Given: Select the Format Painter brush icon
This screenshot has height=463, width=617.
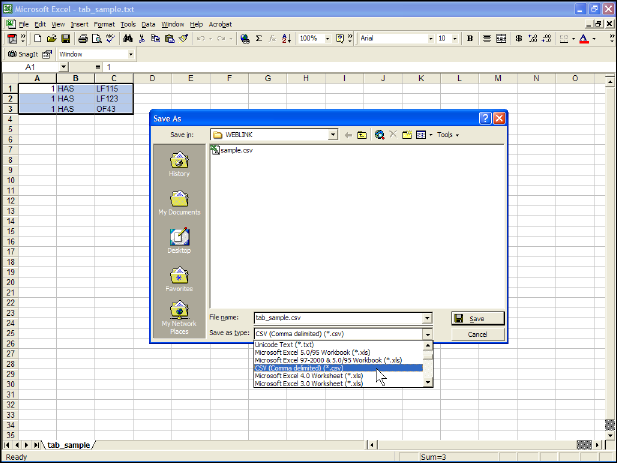Looking at the screenshot, I should [183, 39].
